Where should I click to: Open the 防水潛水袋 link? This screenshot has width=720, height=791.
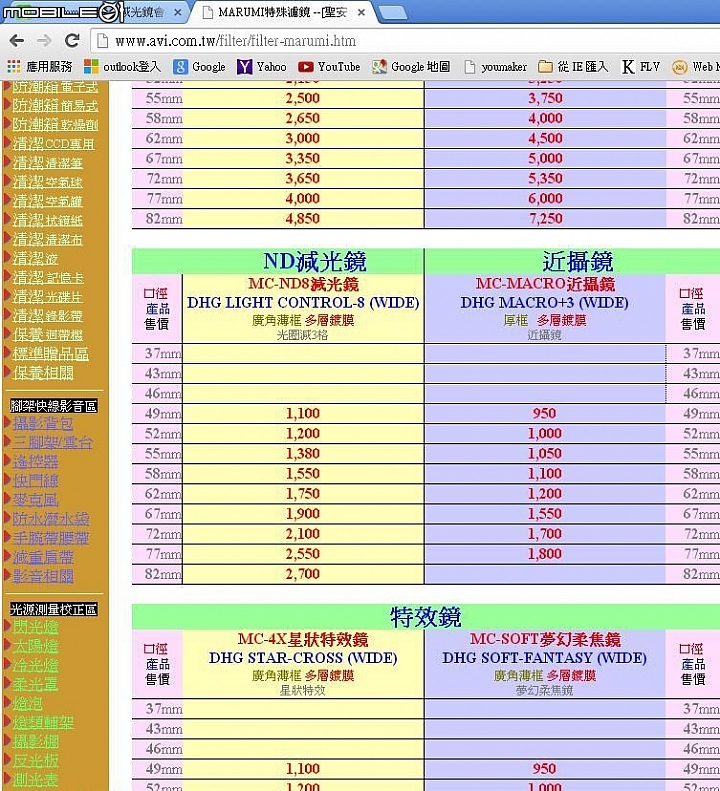point(51,519)
